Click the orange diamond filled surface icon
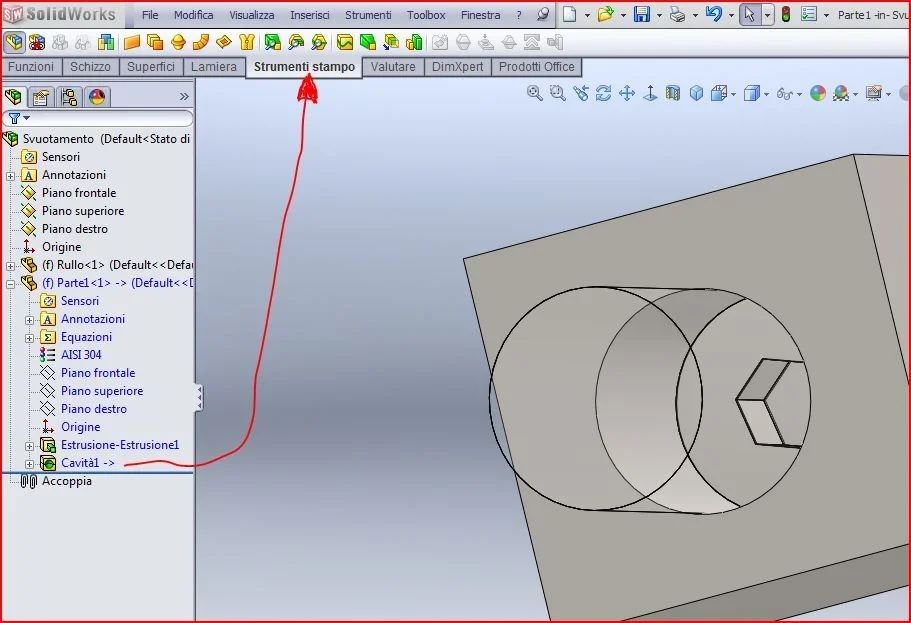The image size is (911, 623). [x=224, y=42]
